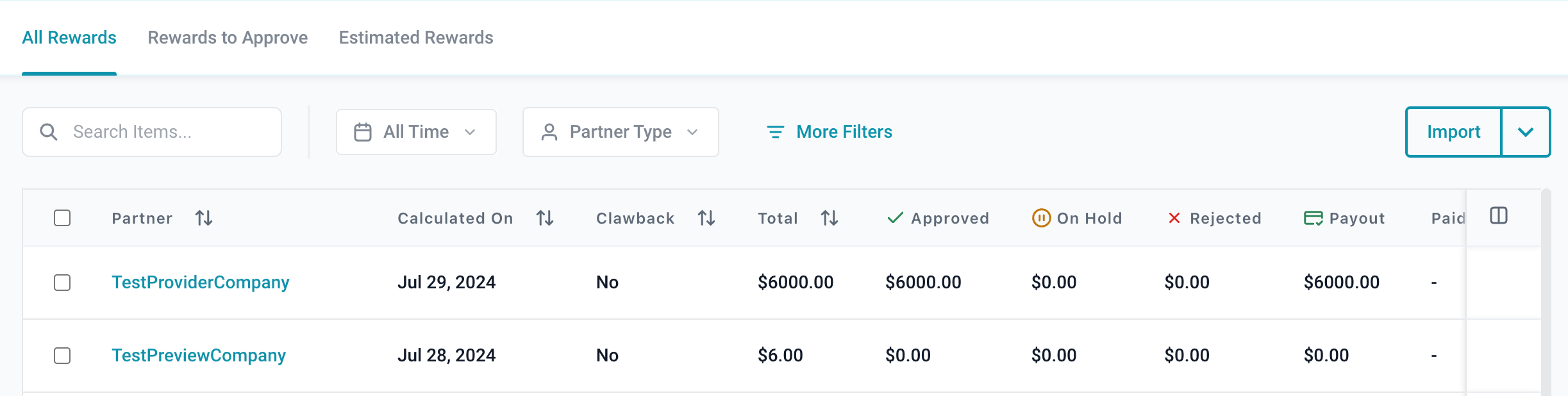Expand the Import button dropdown arrow
1568x396 pixels.
[x=1526, y=132]
